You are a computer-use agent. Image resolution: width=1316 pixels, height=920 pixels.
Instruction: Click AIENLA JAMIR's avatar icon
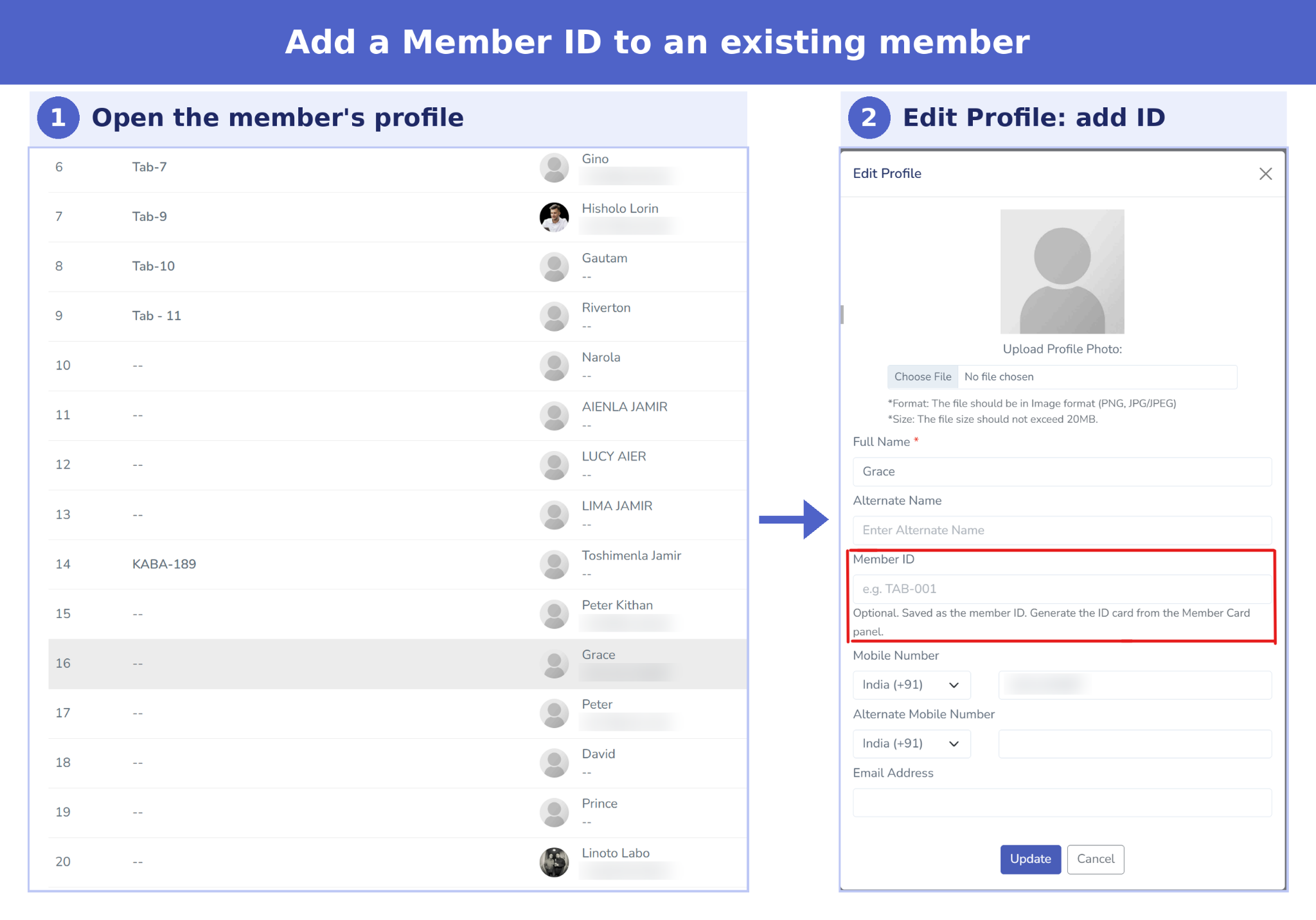point(554,416)
